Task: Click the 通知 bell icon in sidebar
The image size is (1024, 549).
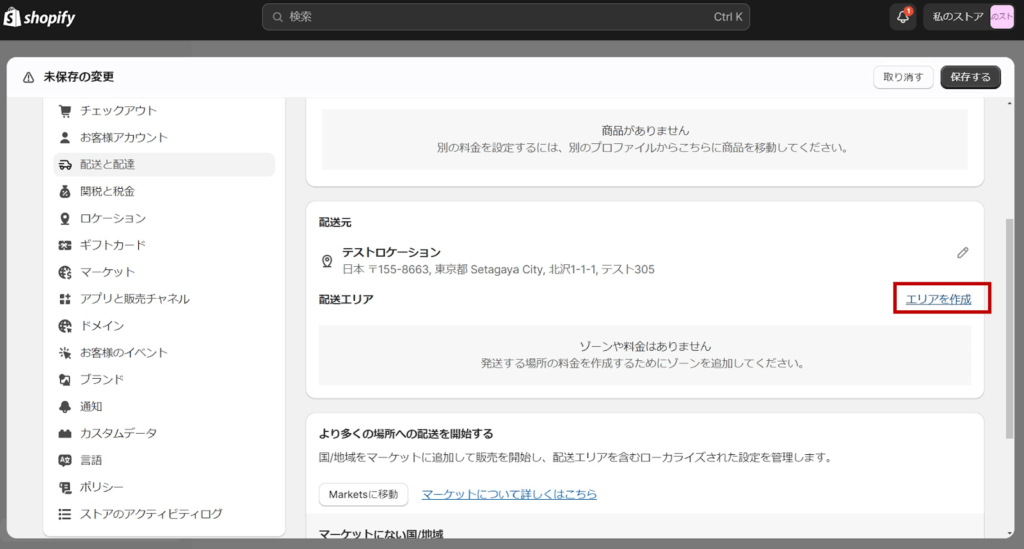Action: pyautogui.click(x=65, y=407)
